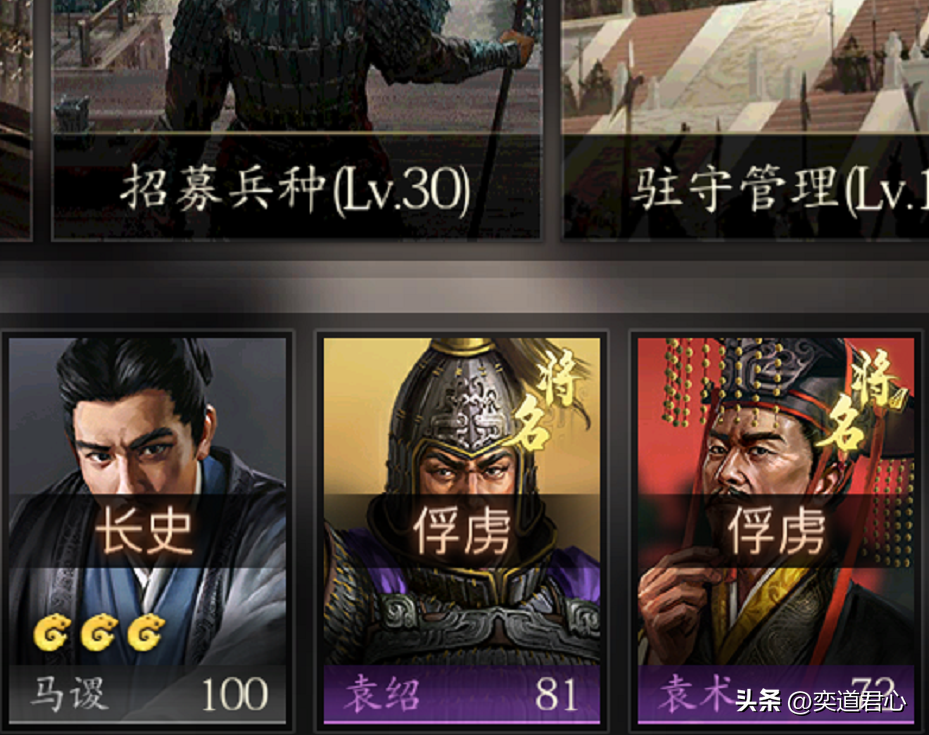Screen dimensions: 929x735
Task: Click the purple 袁术 name bar
Action: tap(776, 694)
